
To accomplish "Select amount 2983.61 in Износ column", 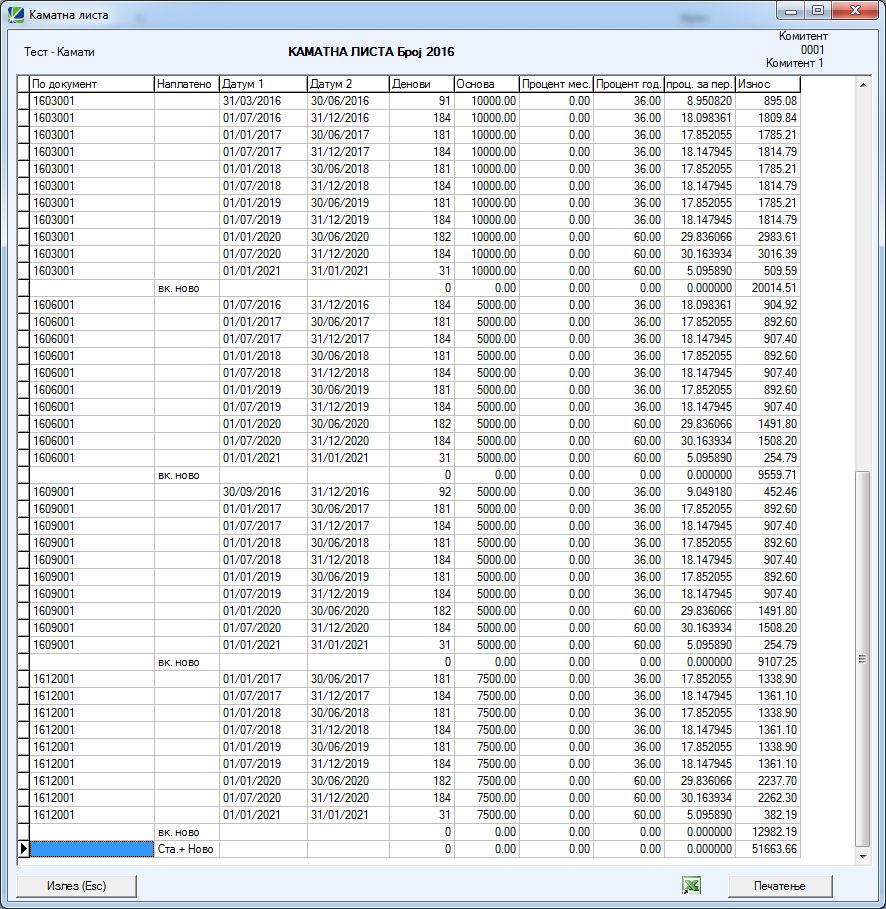I will pos(768,237).
